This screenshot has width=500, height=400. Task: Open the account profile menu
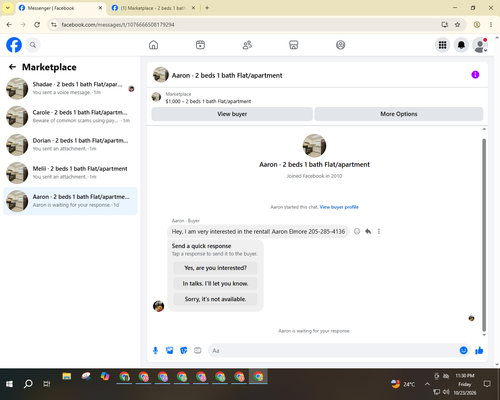[x=480, y=45]
